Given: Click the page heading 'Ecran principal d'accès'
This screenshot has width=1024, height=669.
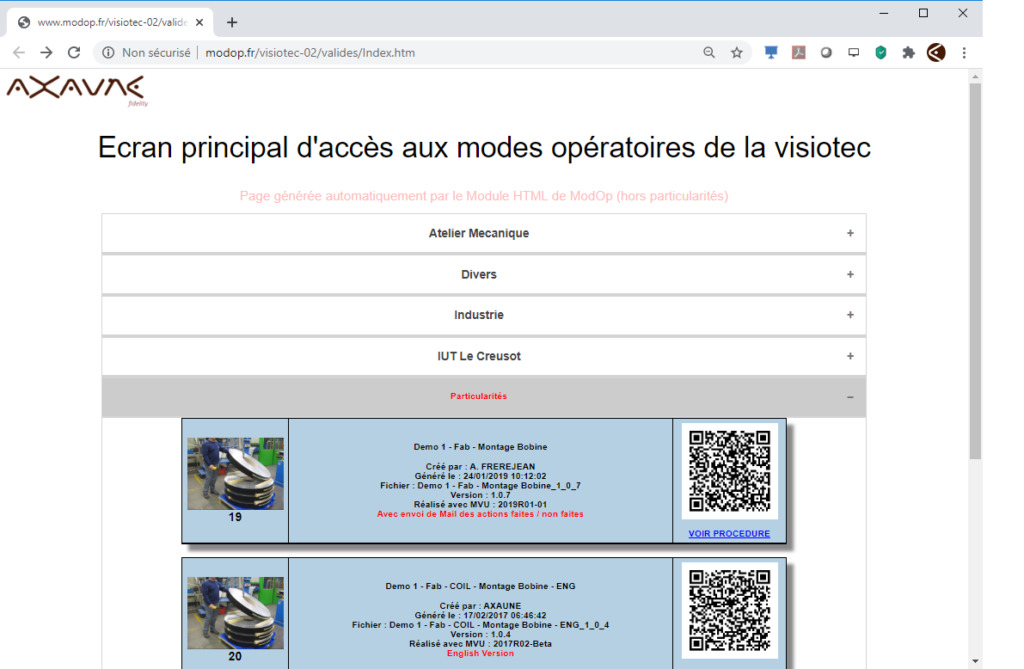Looking at the screenshot, I should [484, 148].
